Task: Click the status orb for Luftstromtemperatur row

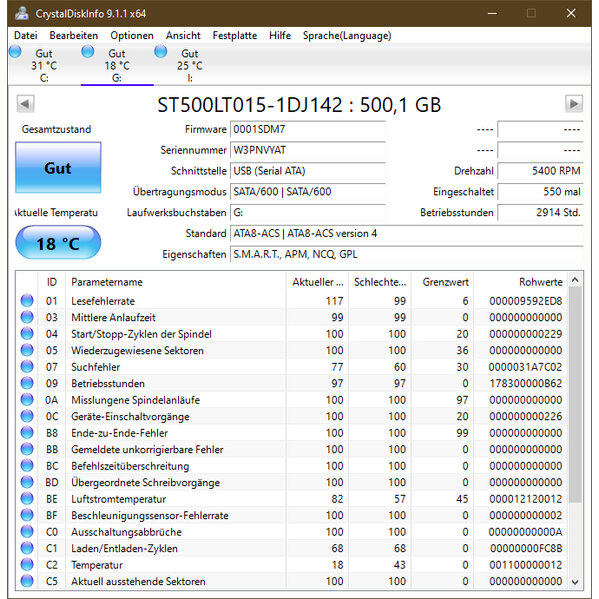Action: pos(27,499)
